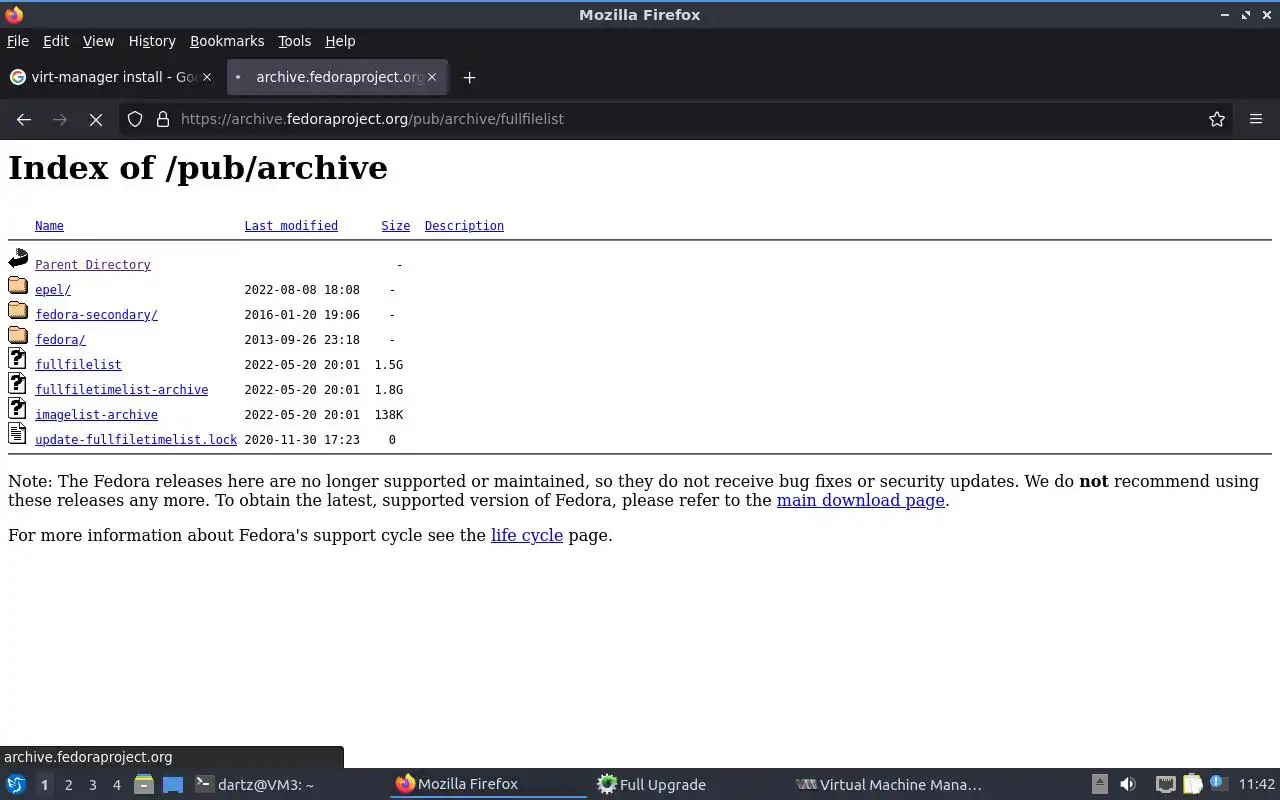The width and height of the screenshot is (1280, 800).
Task: Open the clipboard notes tray icon
Action: point(1192,785)
